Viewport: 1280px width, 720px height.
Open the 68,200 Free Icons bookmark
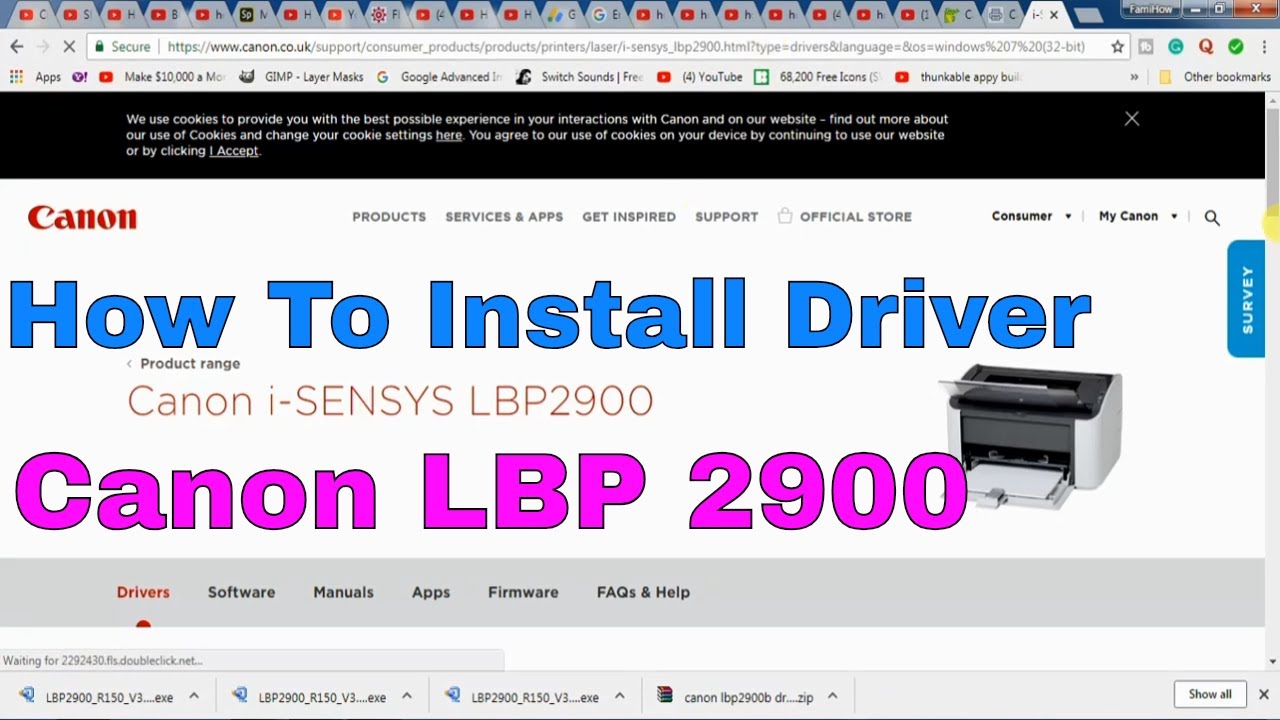point(818,77)
